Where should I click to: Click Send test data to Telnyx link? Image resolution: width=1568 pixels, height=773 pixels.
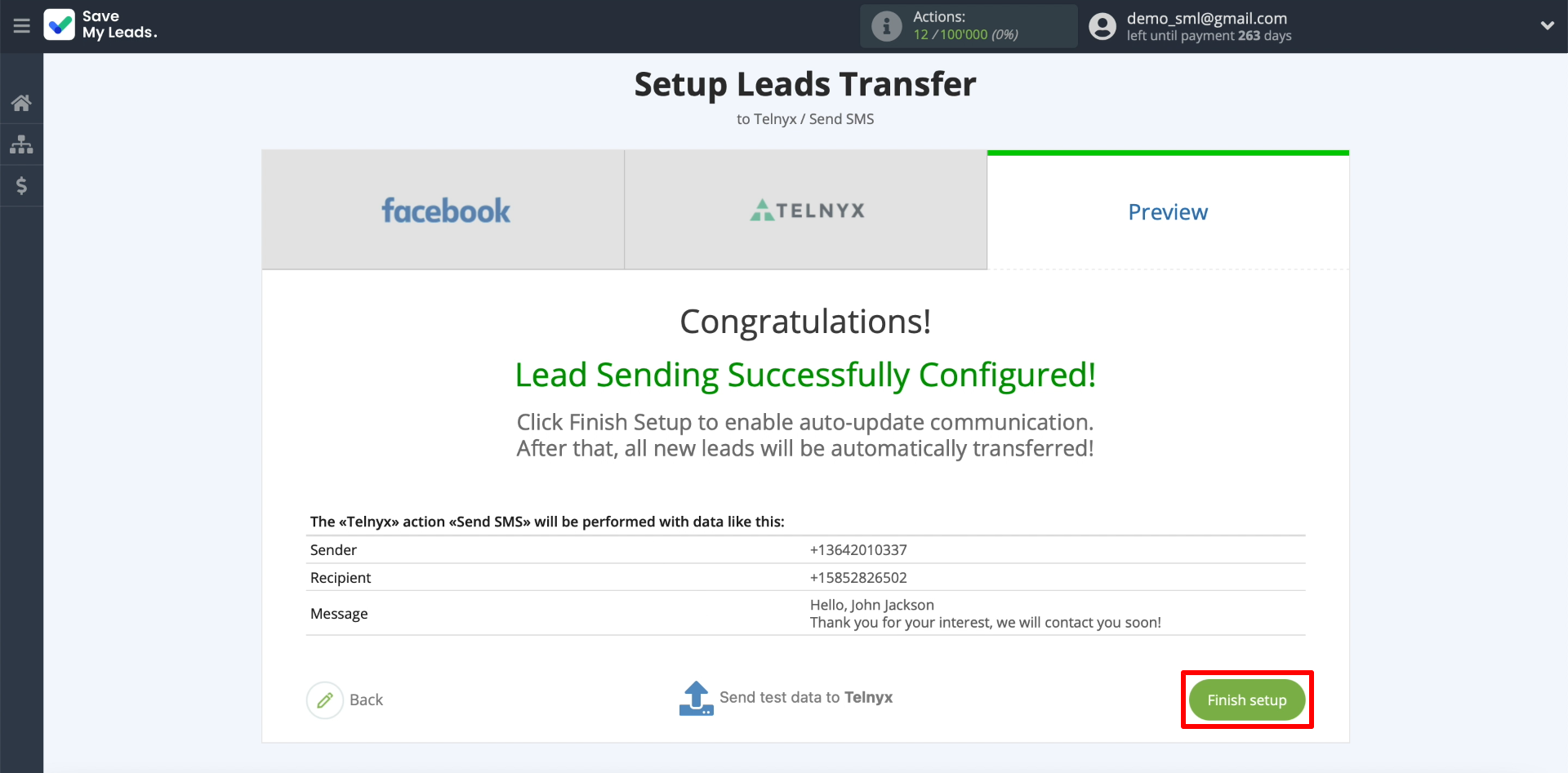(x=806, y=697)
